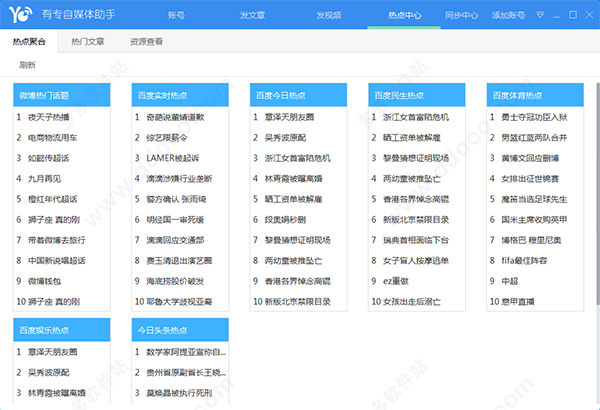Click 综艺限薪令 hot topic

tap(167, 137)
